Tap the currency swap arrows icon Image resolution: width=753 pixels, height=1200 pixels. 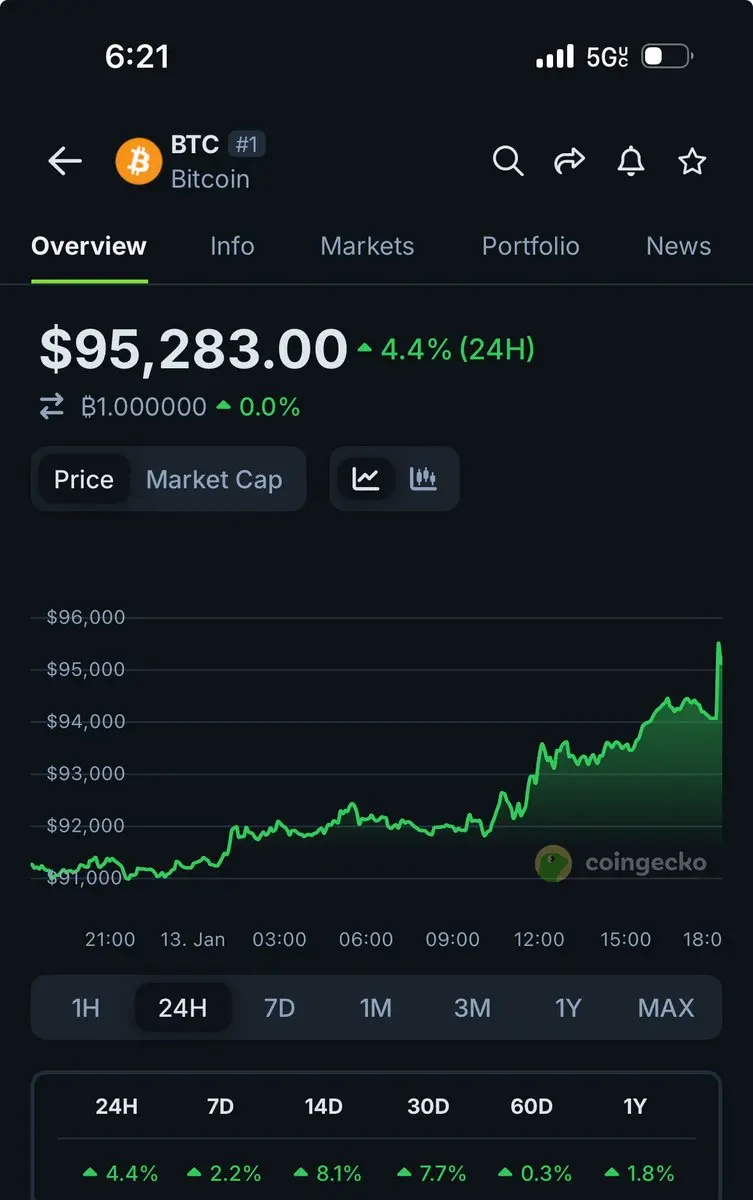(x=51, y=407)
